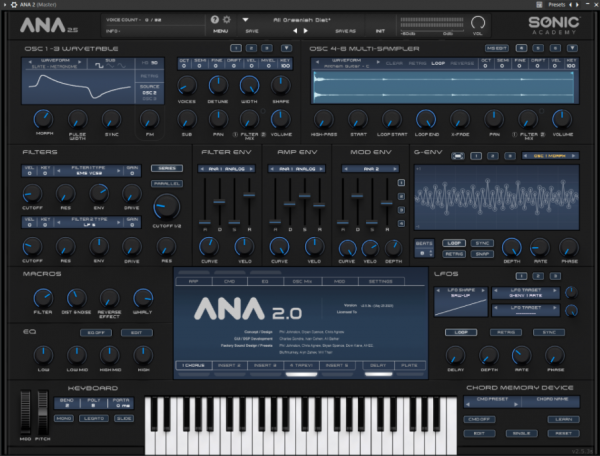The height and width of the screenshot is (456, 600).
Task: Adjust the Mod Env Depth knob
Action: click(393, 248)
